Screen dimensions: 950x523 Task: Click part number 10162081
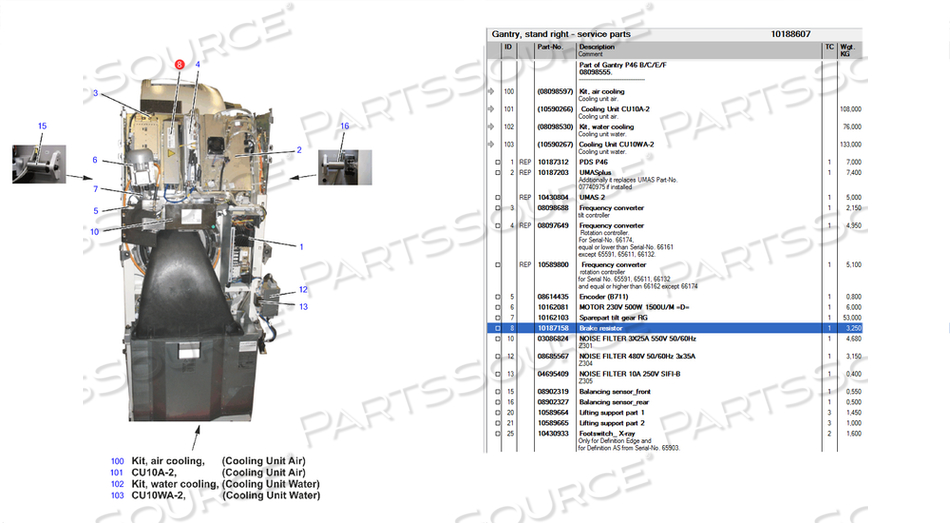[x=553, y=307]
